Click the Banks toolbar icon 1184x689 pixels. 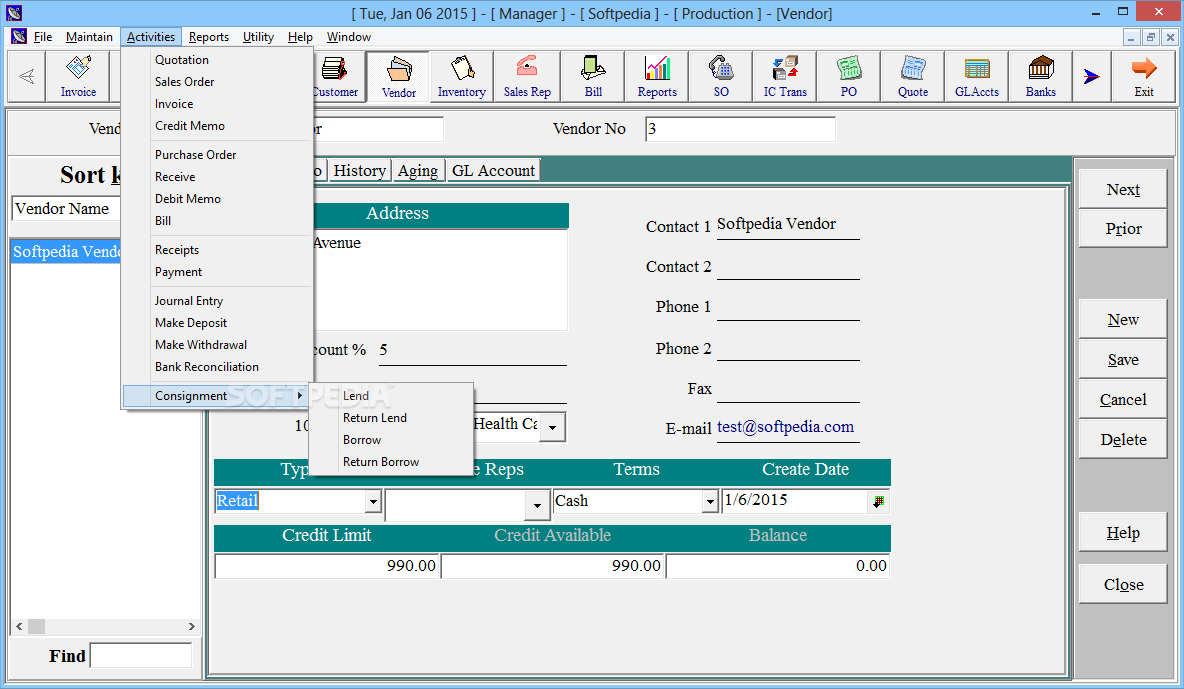click(x=1041, y=76)
